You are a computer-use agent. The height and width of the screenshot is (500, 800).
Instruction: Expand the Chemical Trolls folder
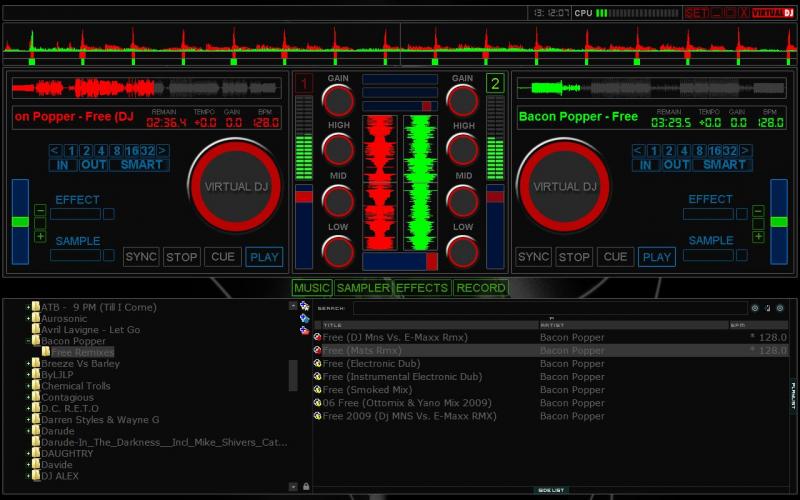tap(29, 386)
